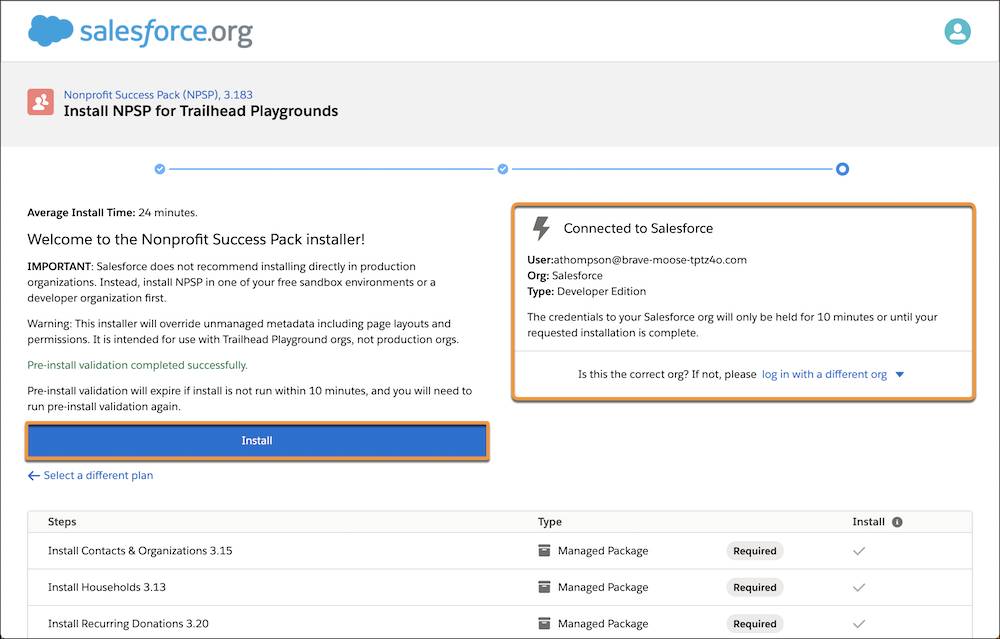Click Connected to Salesforce heading
The image size is (1000, 639).
click(x=638, y=228)
